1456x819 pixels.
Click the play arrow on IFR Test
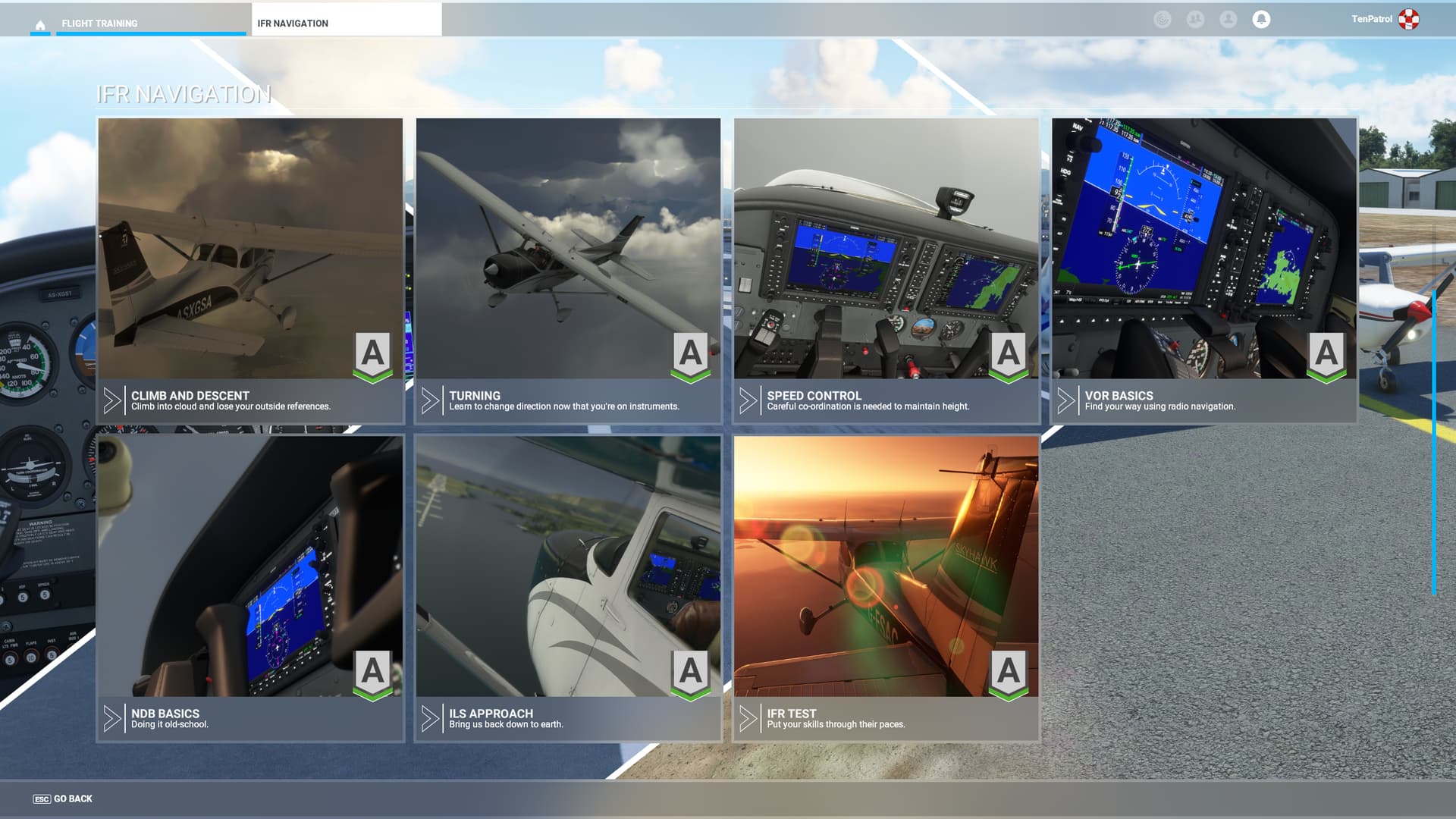(751, 717)
